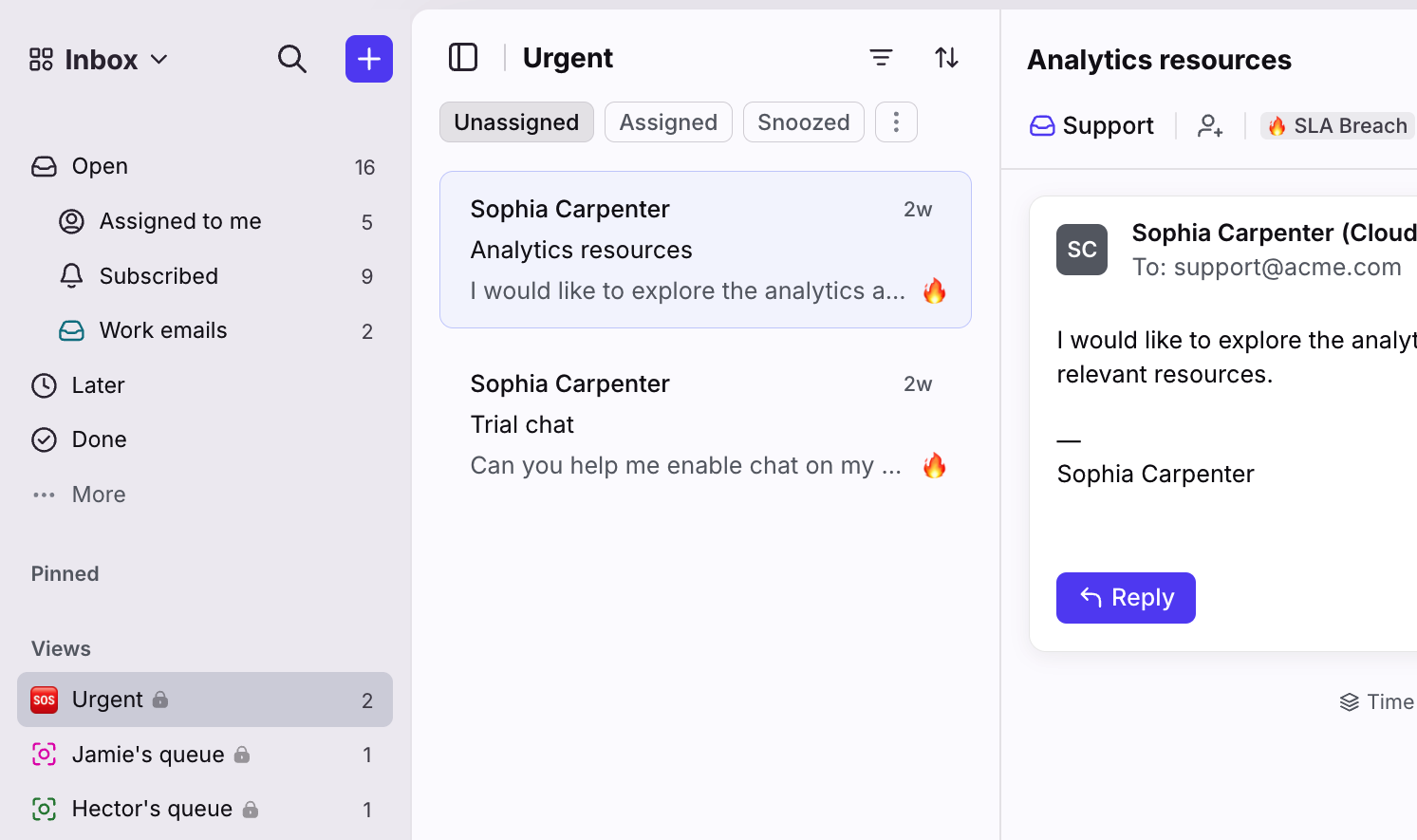Click the bell icon beside Subscribed
This screenshot has height=840, width=1417.
71,276
